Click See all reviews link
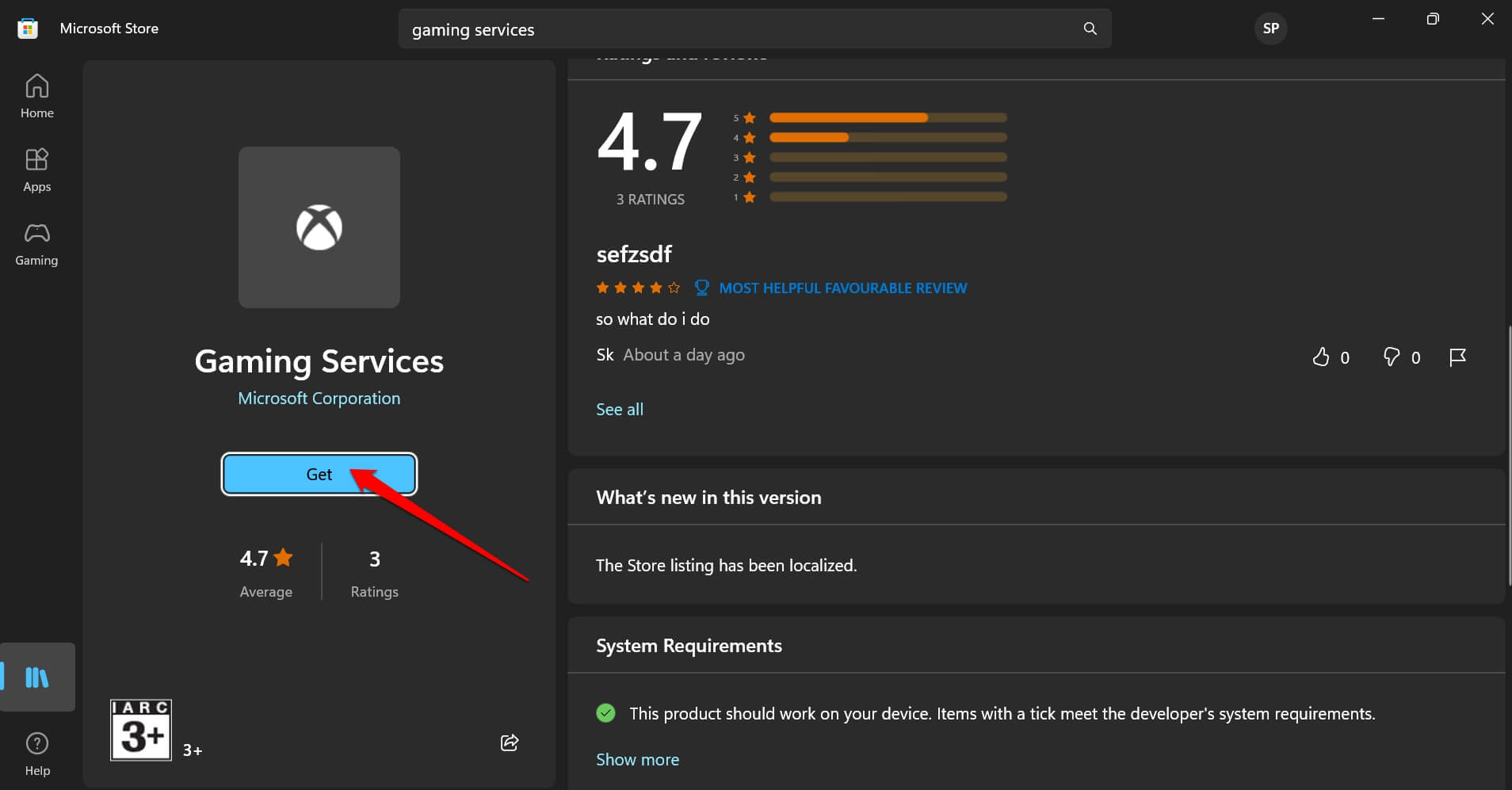This screenshot has height=790, width=1512. [619, 410]
